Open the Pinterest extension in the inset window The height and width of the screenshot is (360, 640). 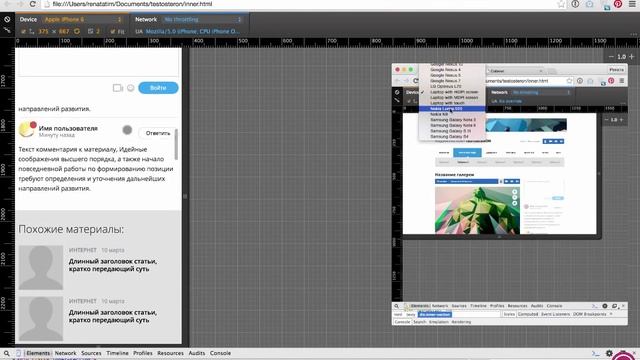(611, 81)
